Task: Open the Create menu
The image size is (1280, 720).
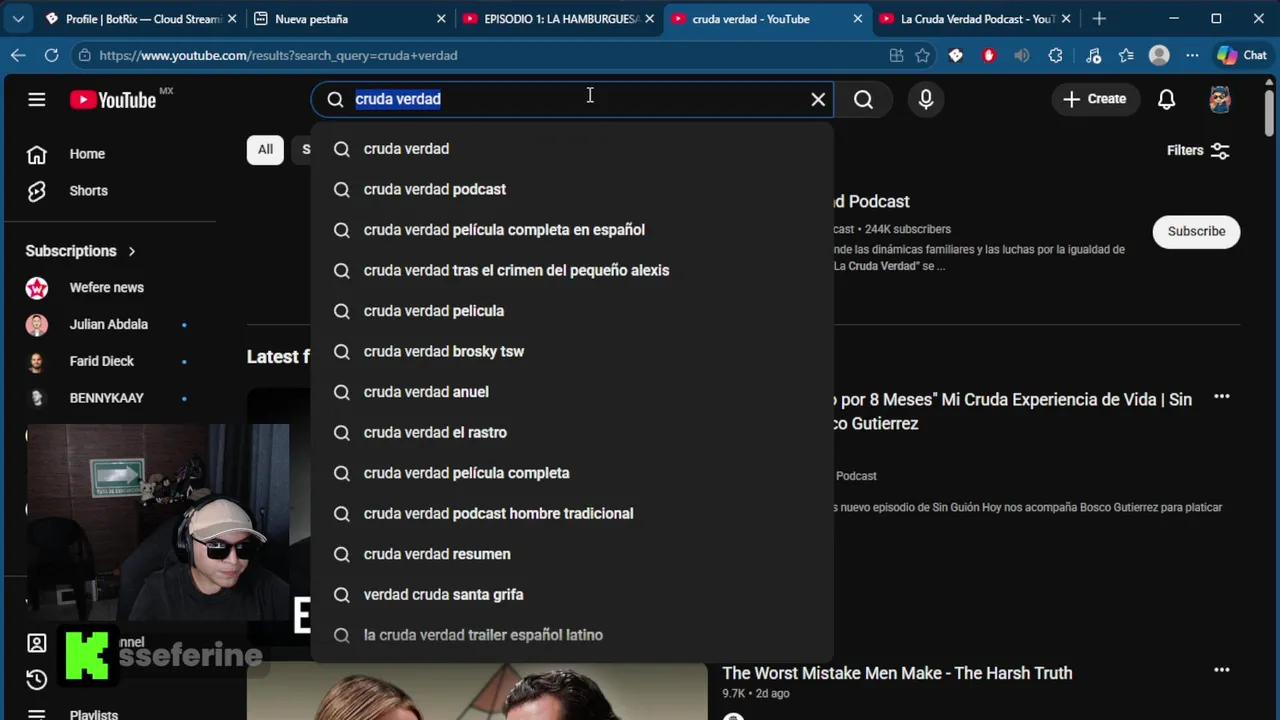Action: pyautogui.click(x=1095, y=99)
